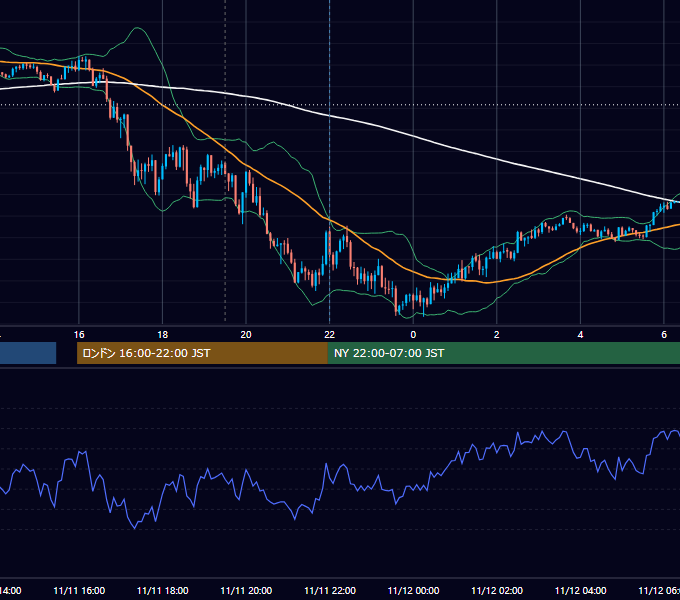Click the 11/12 02:00 date label
Viewport: 680px width, 600px height.
(x=497, y=591)
